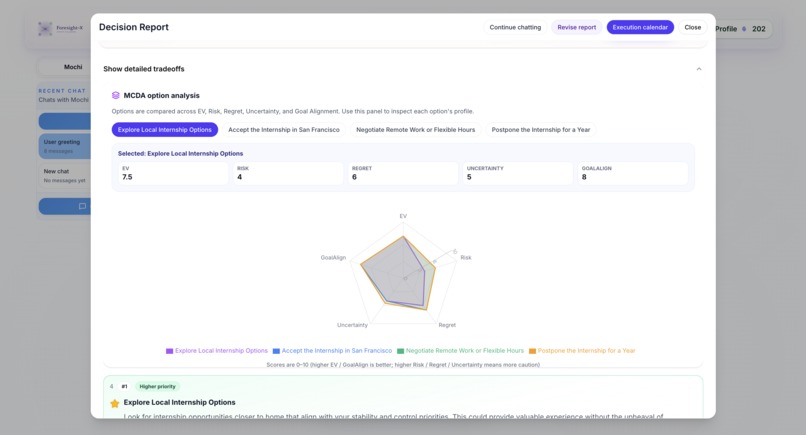Select the Mochi tab in background sidebar
Viewport: 806px width, 435px height.
click(x=72, y=67)
